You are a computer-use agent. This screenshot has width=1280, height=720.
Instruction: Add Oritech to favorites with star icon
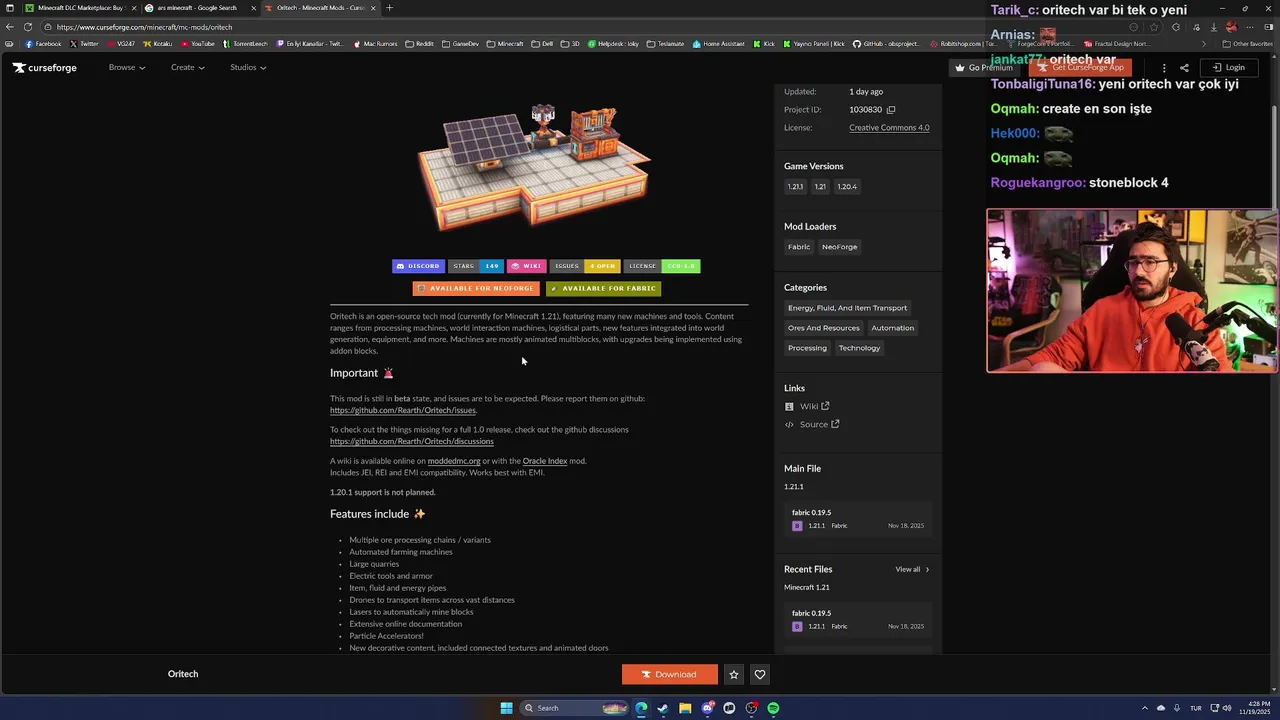pos(734,674)
